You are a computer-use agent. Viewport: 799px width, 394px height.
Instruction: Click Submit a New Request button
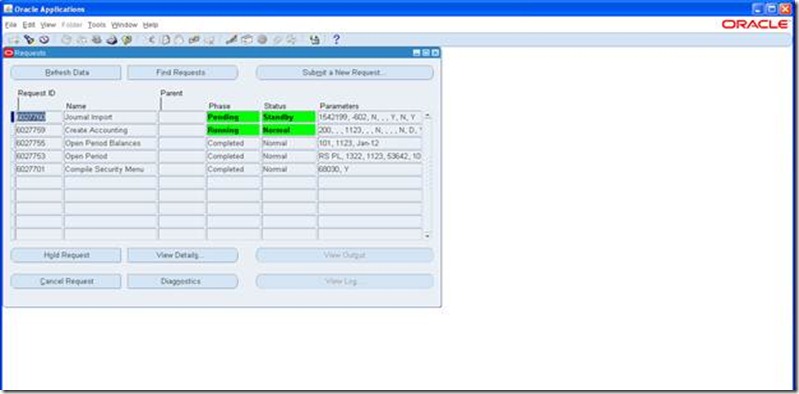pyautogui.click(x=344, y=73)
